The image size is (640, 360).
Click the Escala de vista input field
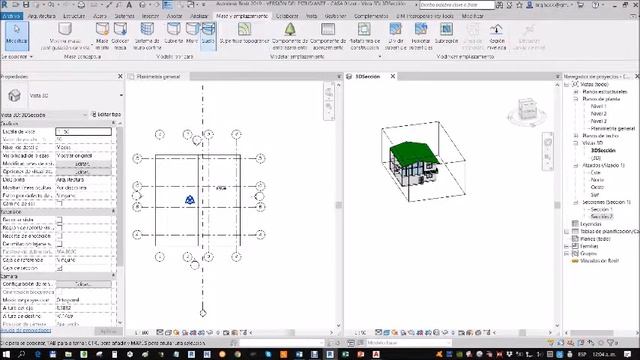[x=83, y=131]
